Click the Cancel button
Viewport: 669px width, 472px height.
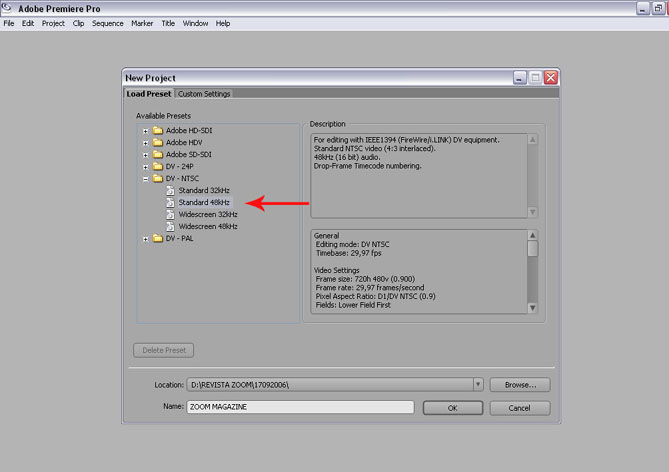519,408
